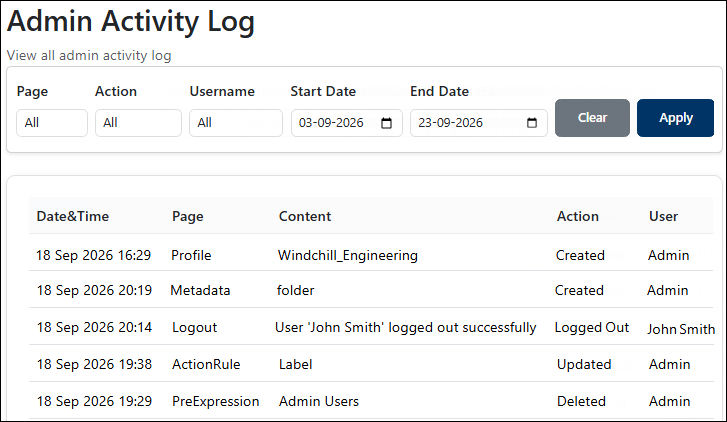Clear all filters with the Clear button
The height and width of the screenshot is (422, 727).
(x=592, y=118)
